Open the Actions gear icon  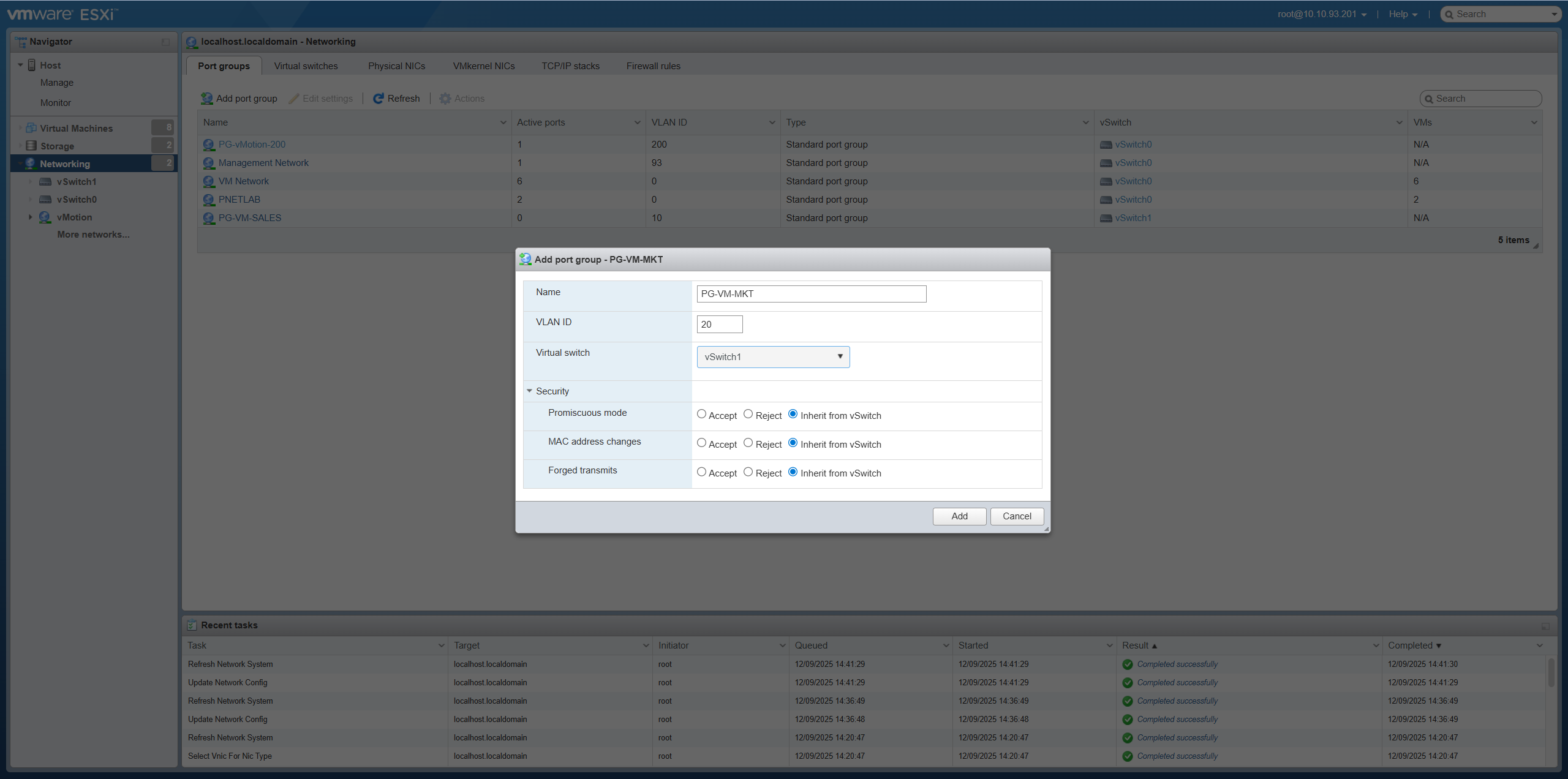(x=445, y=98)
